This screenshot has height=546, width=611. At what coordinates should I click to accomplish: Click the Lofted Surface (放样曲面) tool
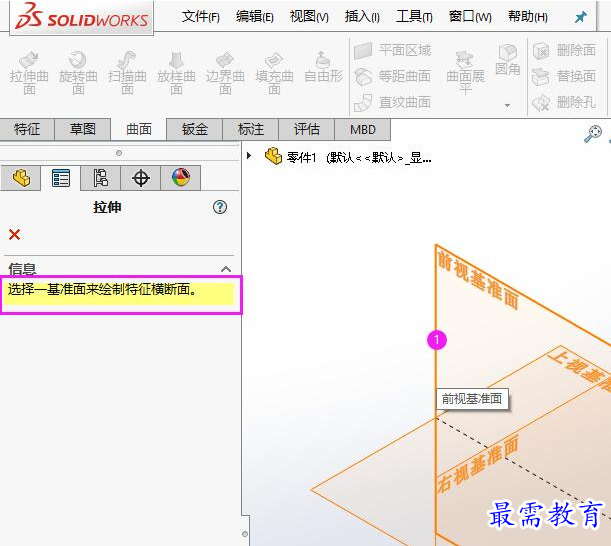[x=176, y=73]
